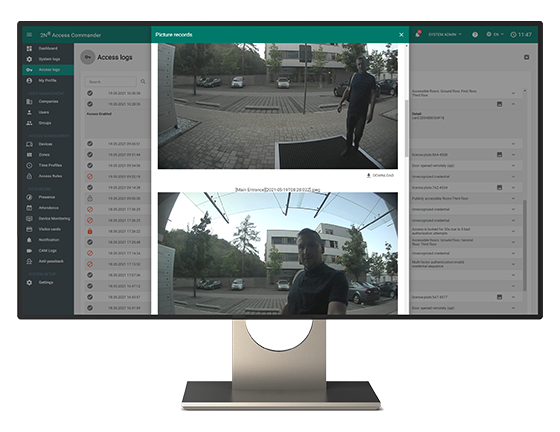The image size is (560, 432).
Task: Click the notification bell icon
Action: click(417, 34)
